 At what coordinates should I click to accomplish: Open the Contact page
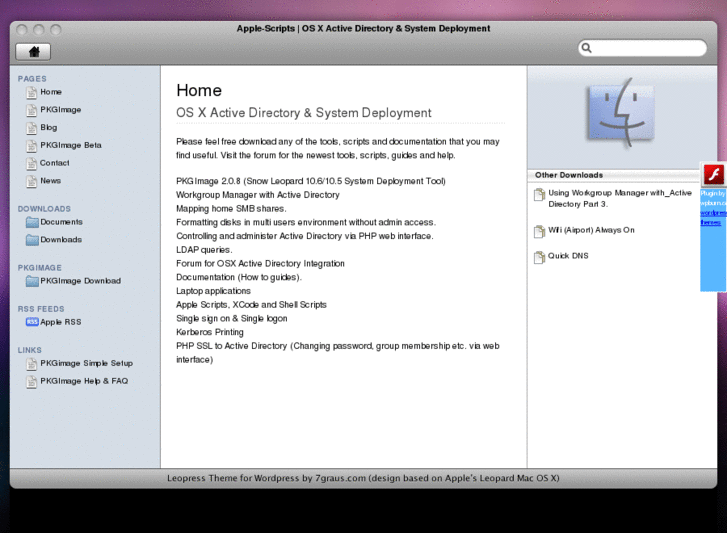[x=55, y=163]
